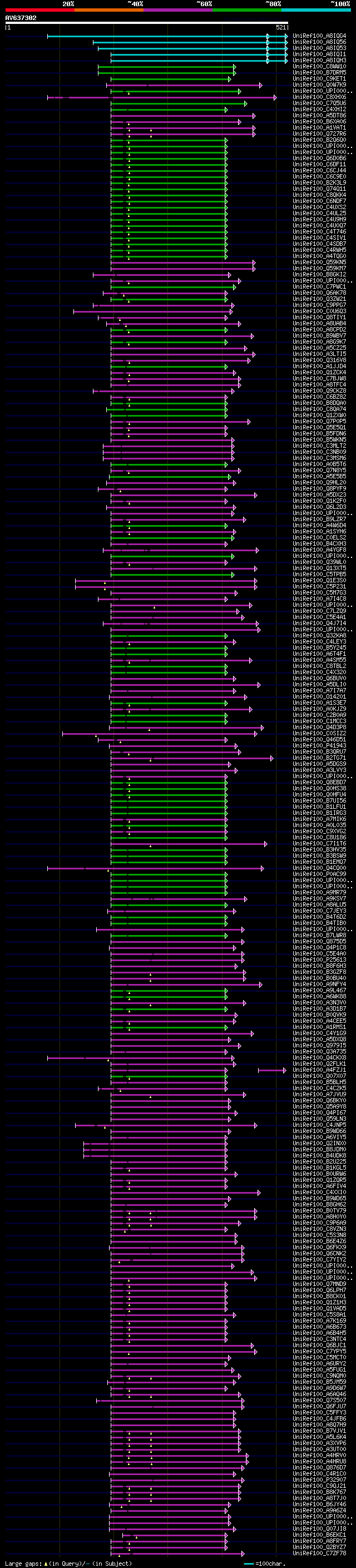Select the UniRef100_A4YGF8 label
The width and height of the screenshot is (356, 1568).
point(319,550)
